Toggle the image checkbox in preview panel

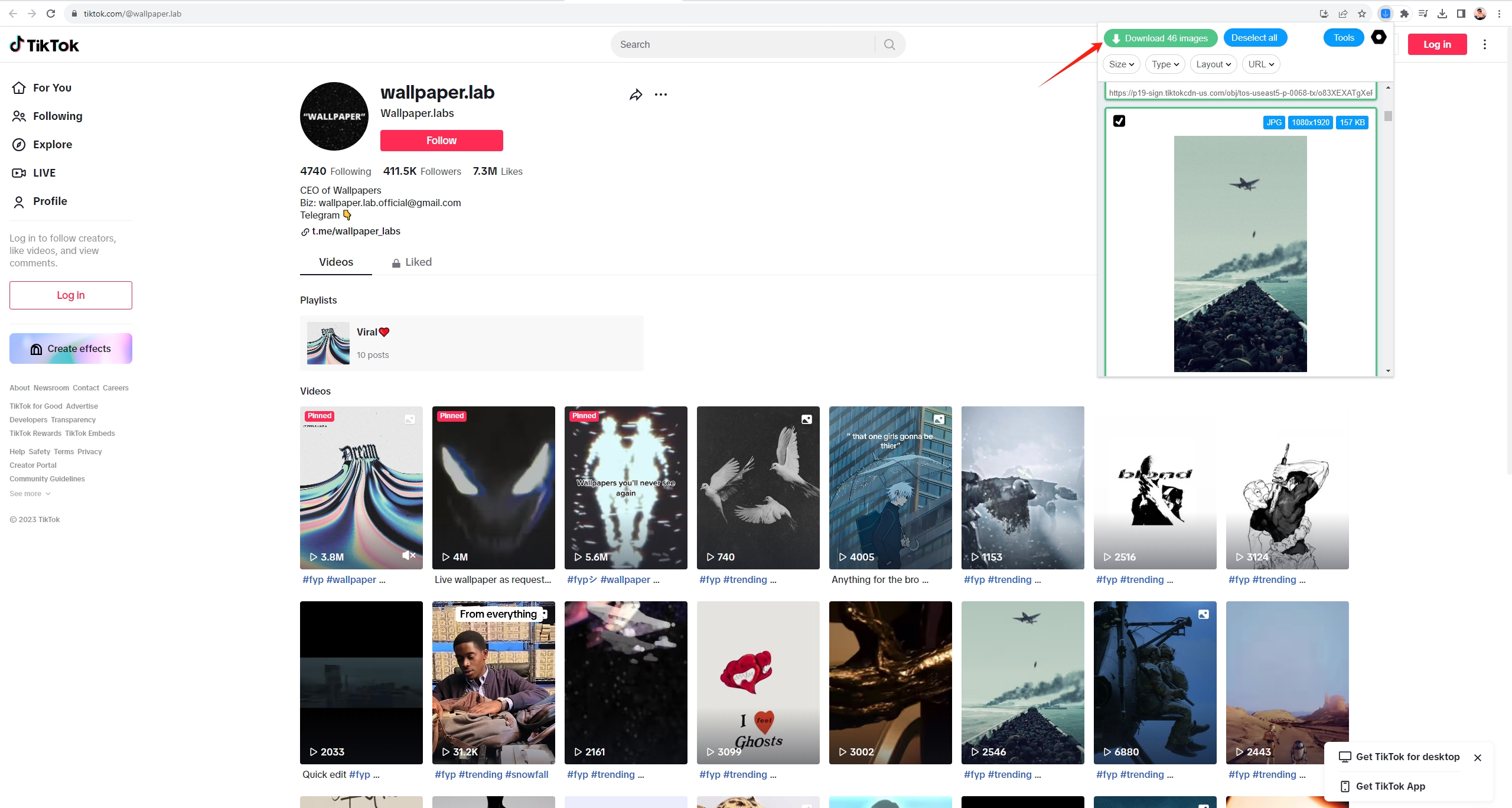pyautogui.click(x=1120, y=121)
